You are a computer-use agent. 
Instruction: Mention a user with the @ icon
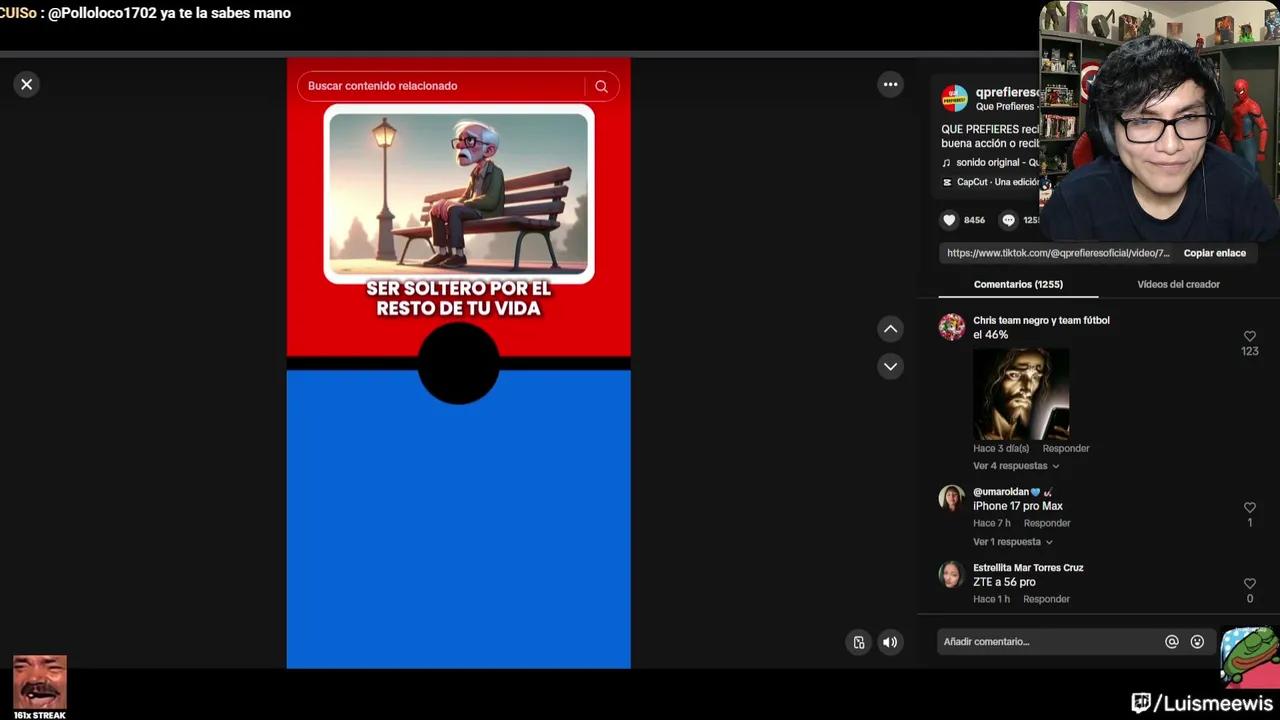point(1170,641)
